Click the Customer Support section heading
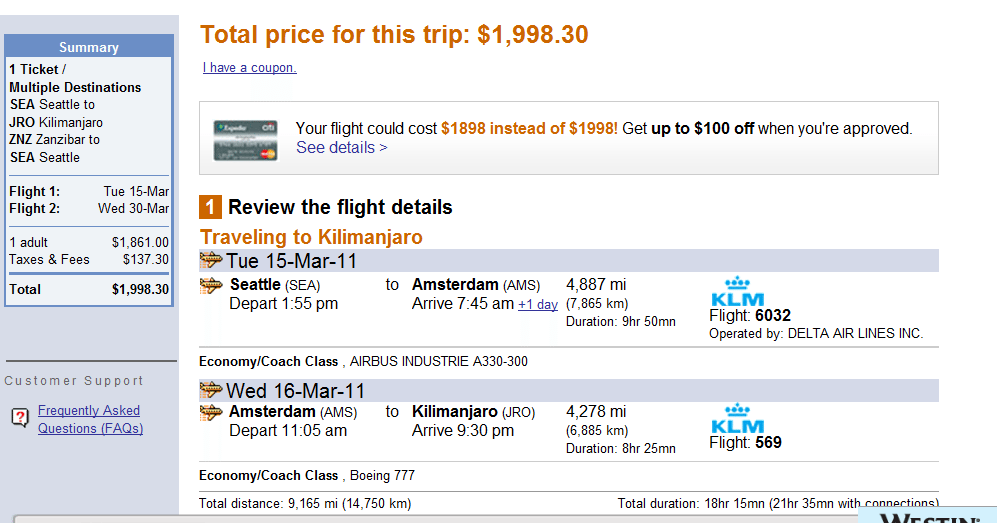 74,381
